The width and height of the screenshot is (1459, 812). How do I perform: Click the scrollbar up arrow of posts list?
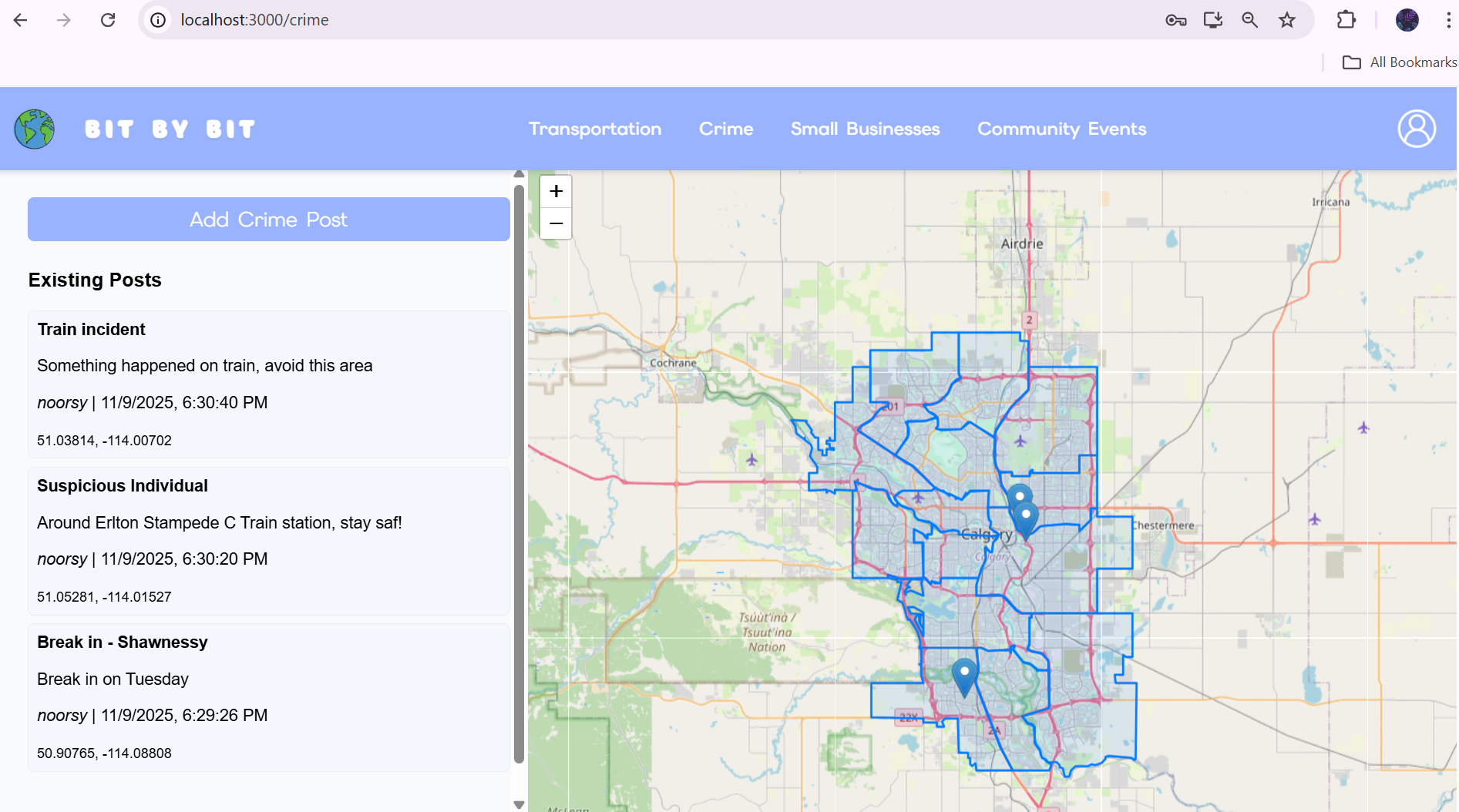519,175
